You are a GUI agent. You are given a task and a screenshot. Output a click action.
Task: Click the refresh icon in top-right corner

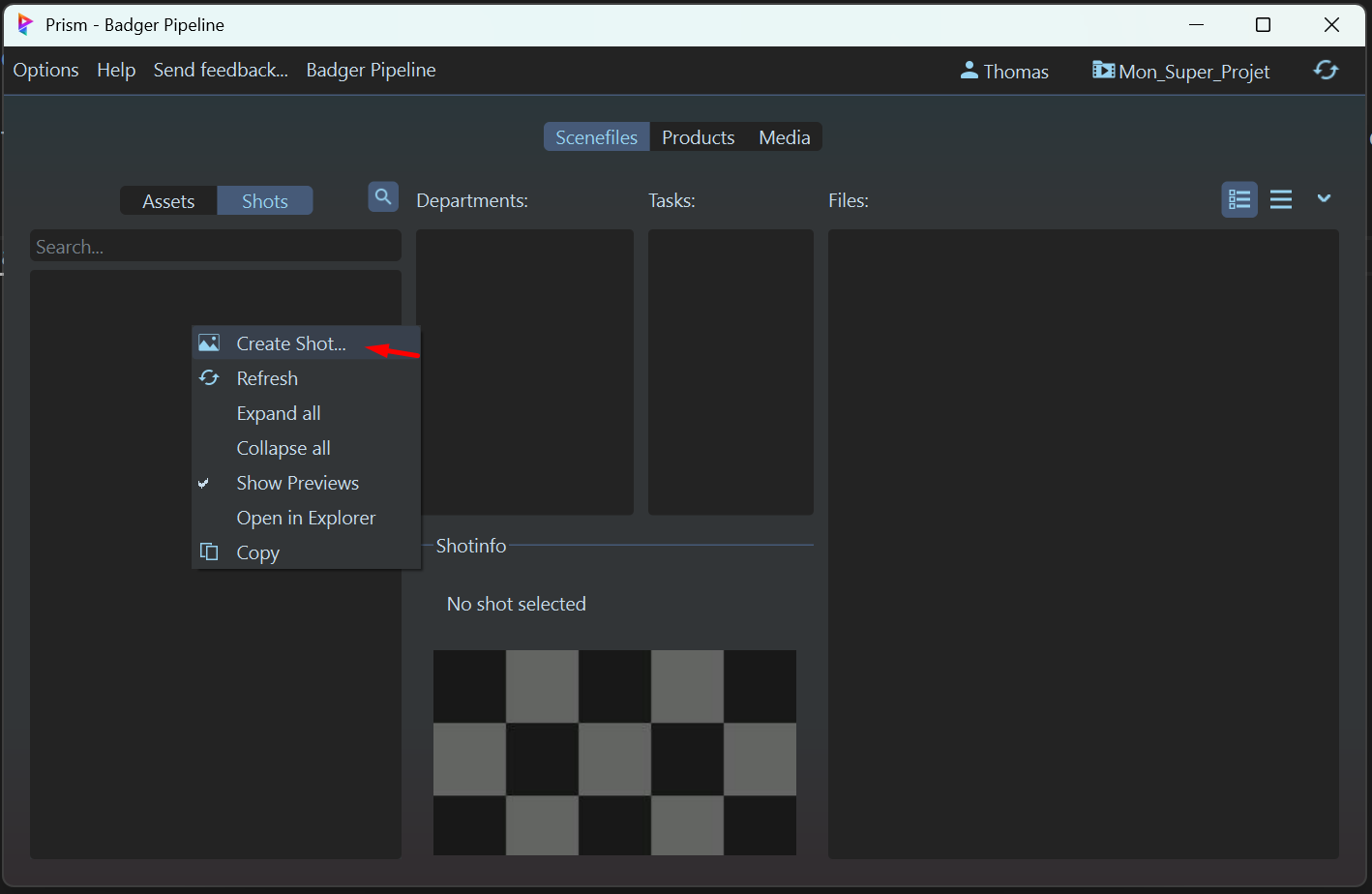point(1326,70)
